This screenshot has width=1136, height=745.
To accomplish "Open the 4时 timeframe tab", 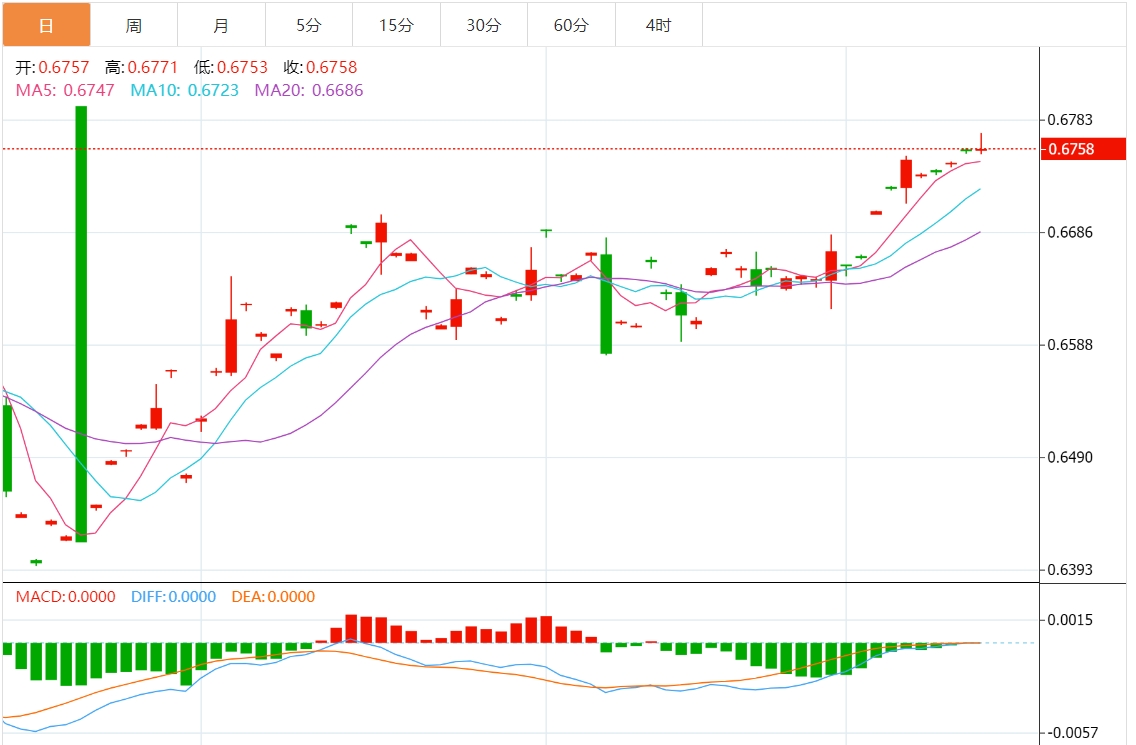I will [x=659, y=25].
